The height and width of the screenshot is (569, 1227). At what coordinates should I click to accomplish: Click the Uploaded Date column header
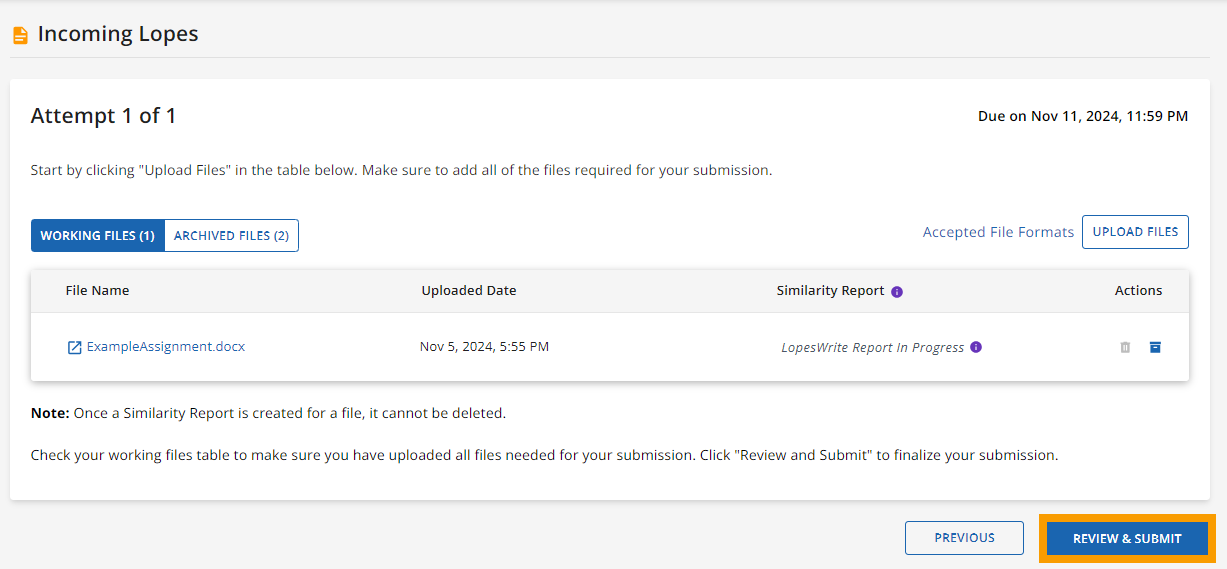tap(469, 291)
